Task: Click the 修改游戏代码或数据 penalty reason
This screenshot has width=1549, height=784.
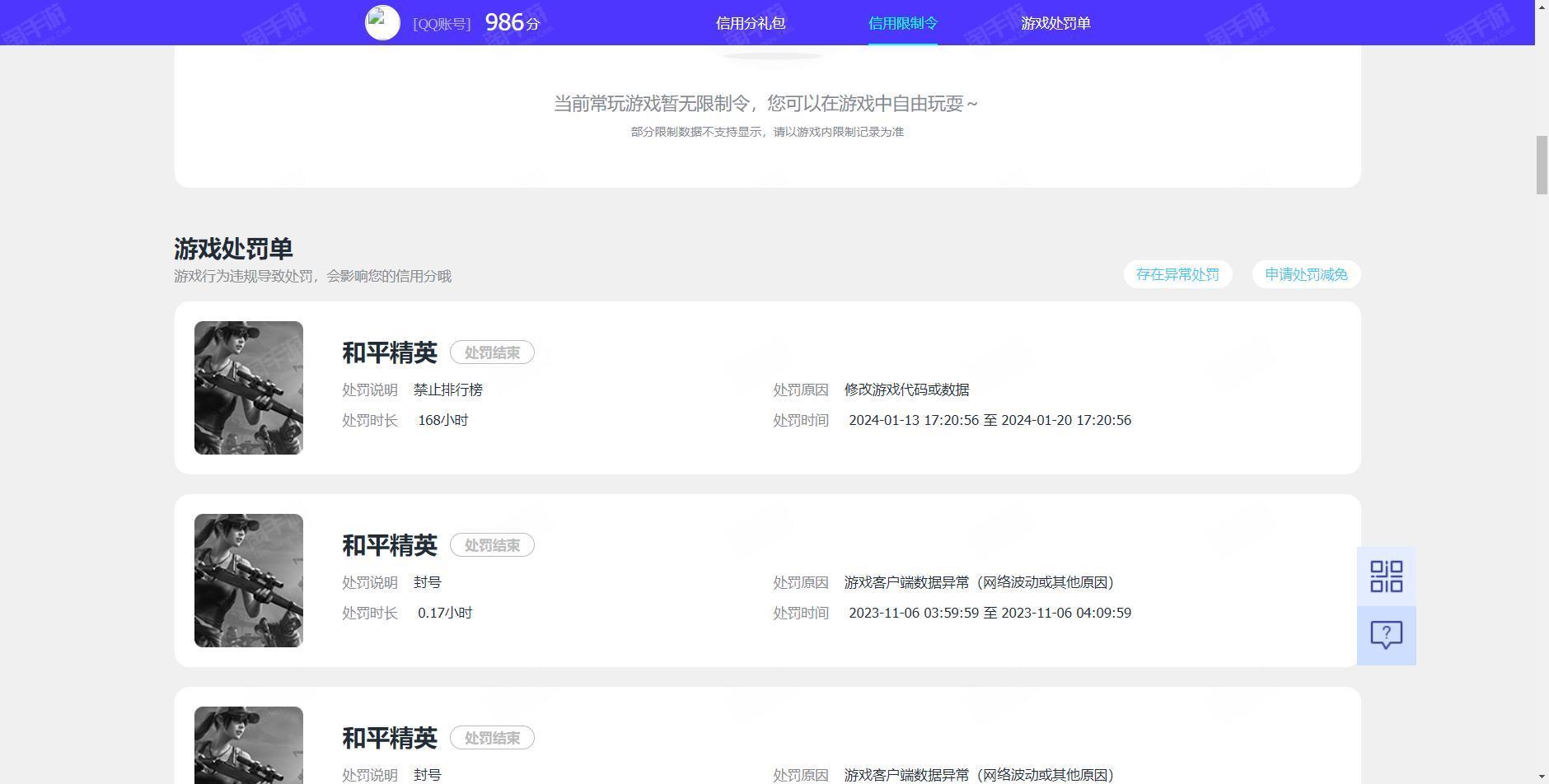Action: (906, 390)
